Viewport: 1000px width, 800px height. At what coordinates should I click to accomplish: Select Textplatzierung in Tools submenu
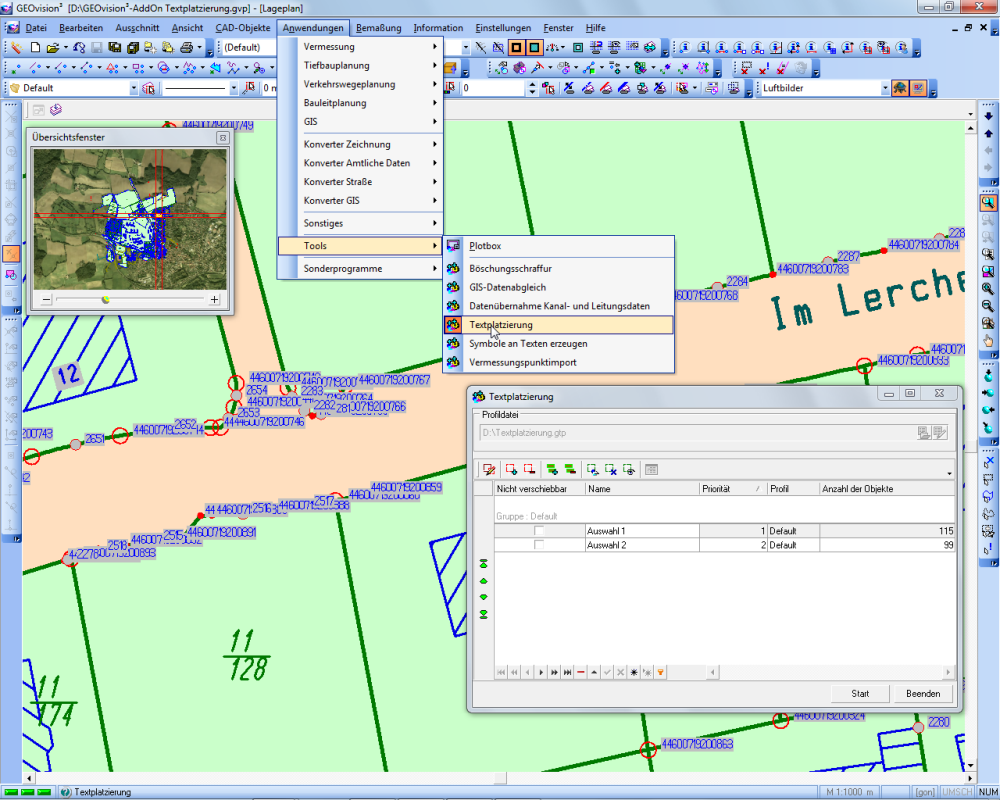point(559,325)
